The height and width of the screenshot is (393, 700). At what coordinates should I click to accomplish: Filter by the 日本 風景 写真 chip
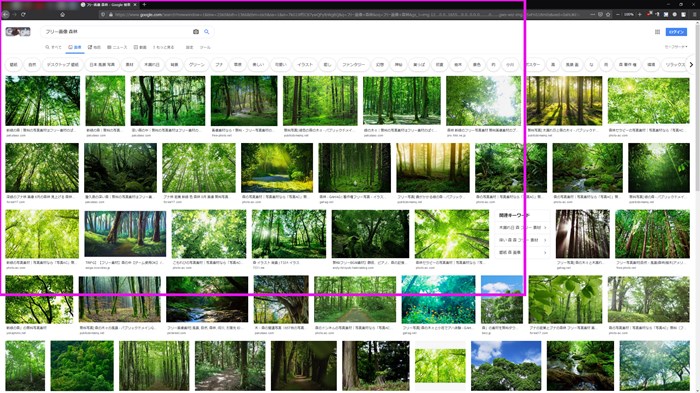point(102,64)
